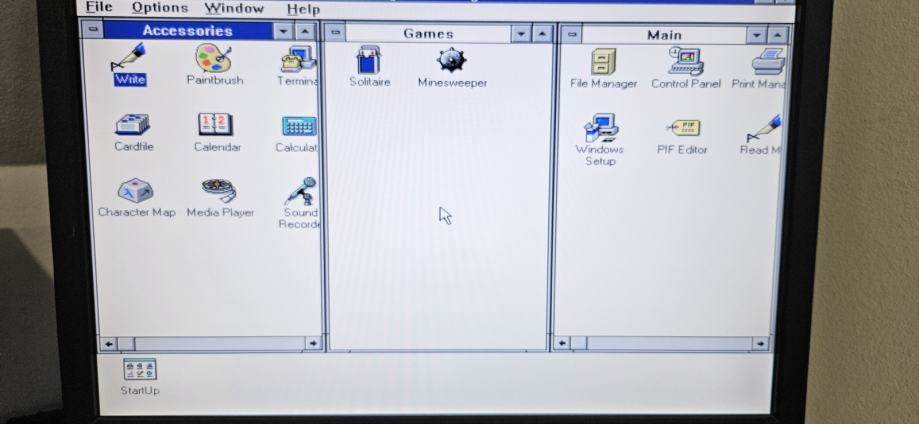Select the Cardfile icon
The width and height of the screenshot is (919, 424).
tap(132, 124)
